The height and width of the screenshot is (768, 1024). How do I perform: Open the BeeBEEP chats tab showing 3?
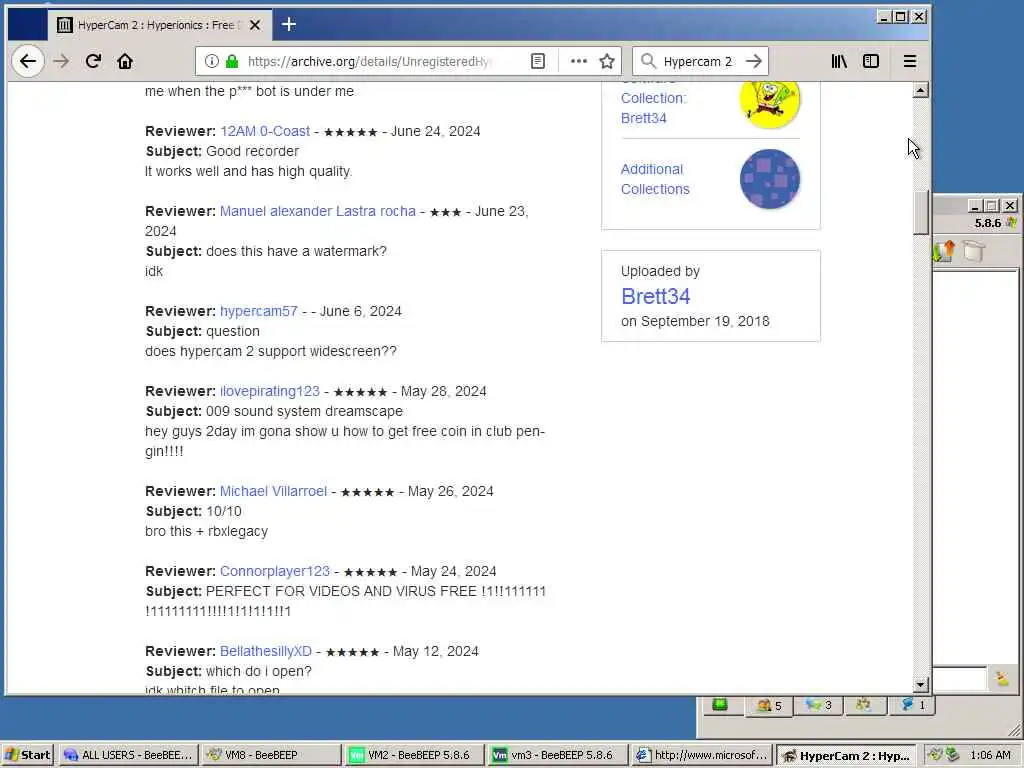tap(818, 705)
